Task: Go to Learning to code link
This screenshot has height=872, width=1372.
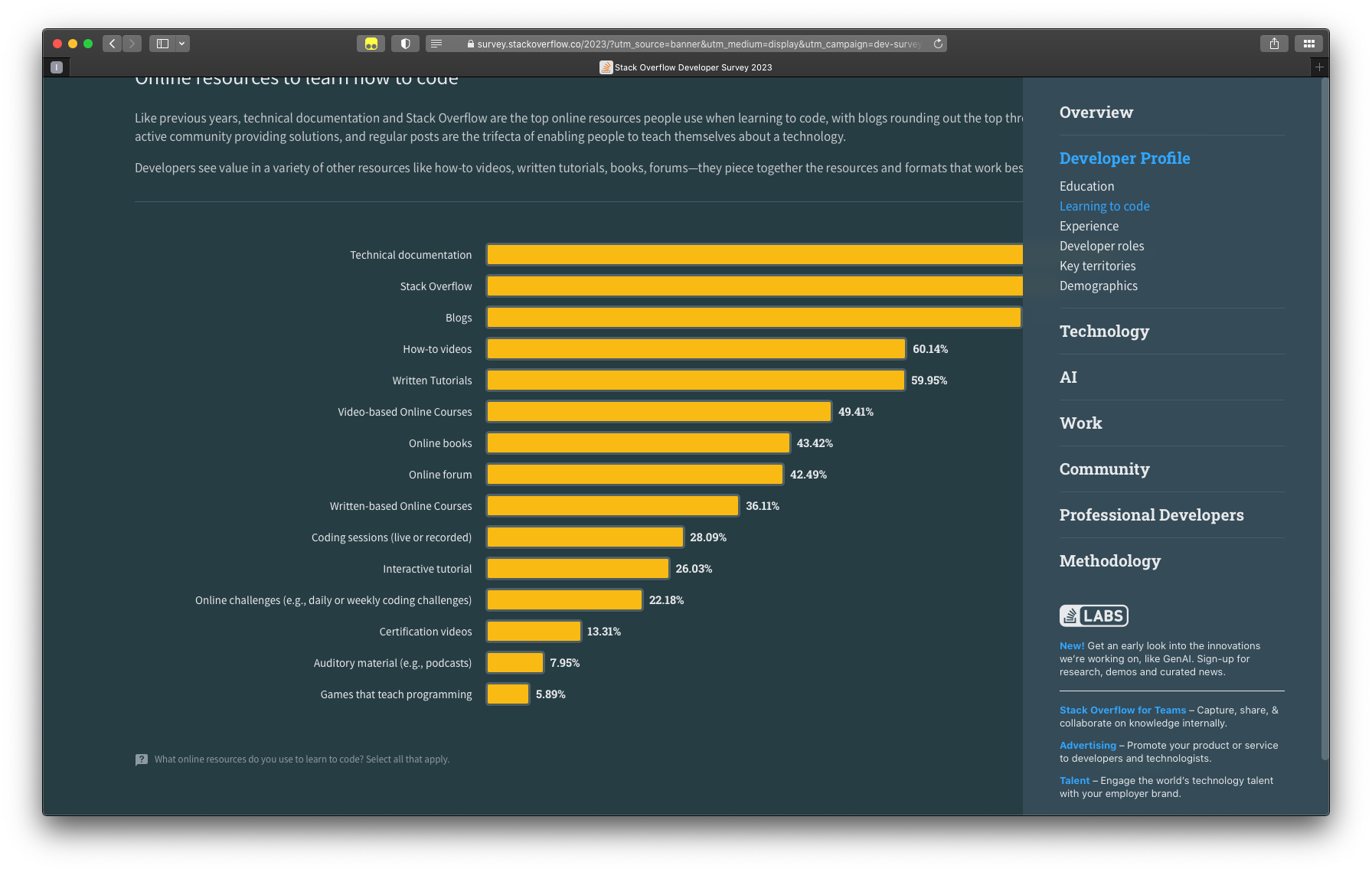Action: click(x=1104, y=206)
